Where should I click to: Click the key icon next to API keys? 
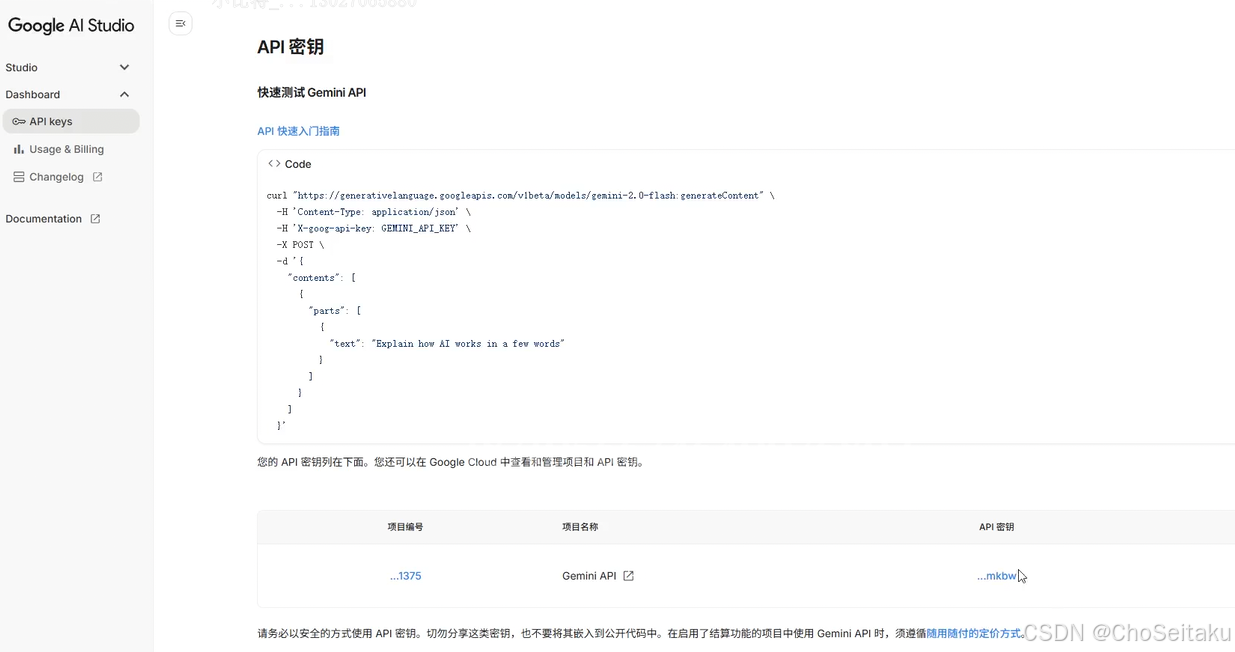[19, 121]
